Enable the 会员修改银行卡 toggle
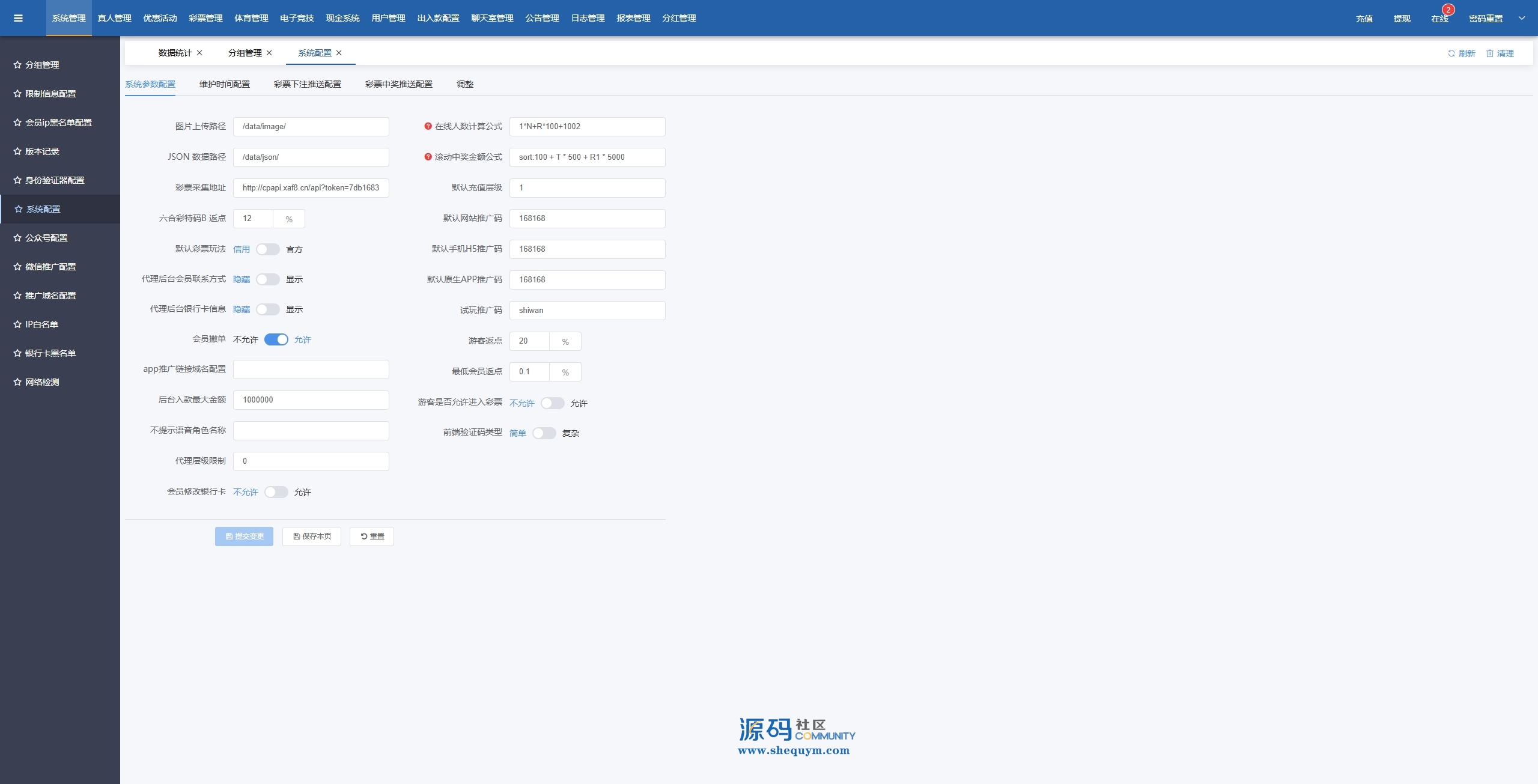The height and width of the screenshot is (784, 1538). (276, 492)
